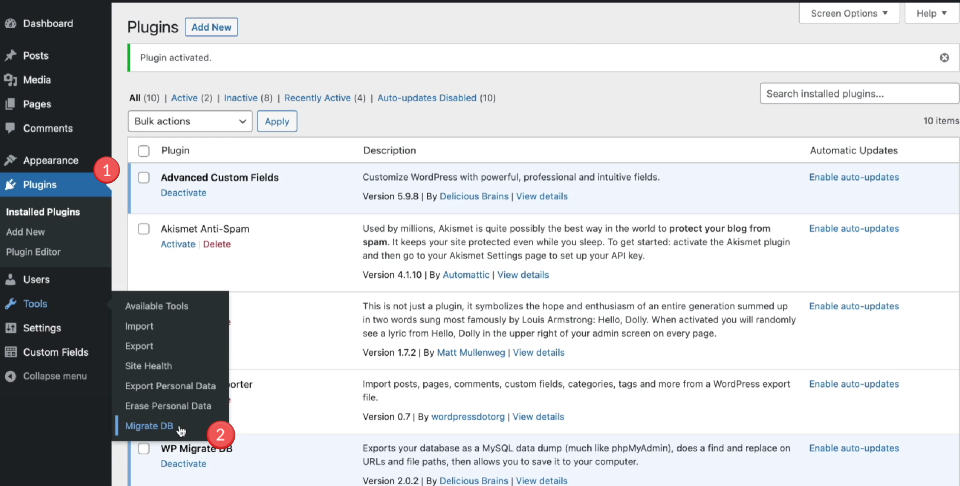This screenshot has width=960, height=486.
Task: Open wordpressdotorg author link
Action: tap(468, 417)
